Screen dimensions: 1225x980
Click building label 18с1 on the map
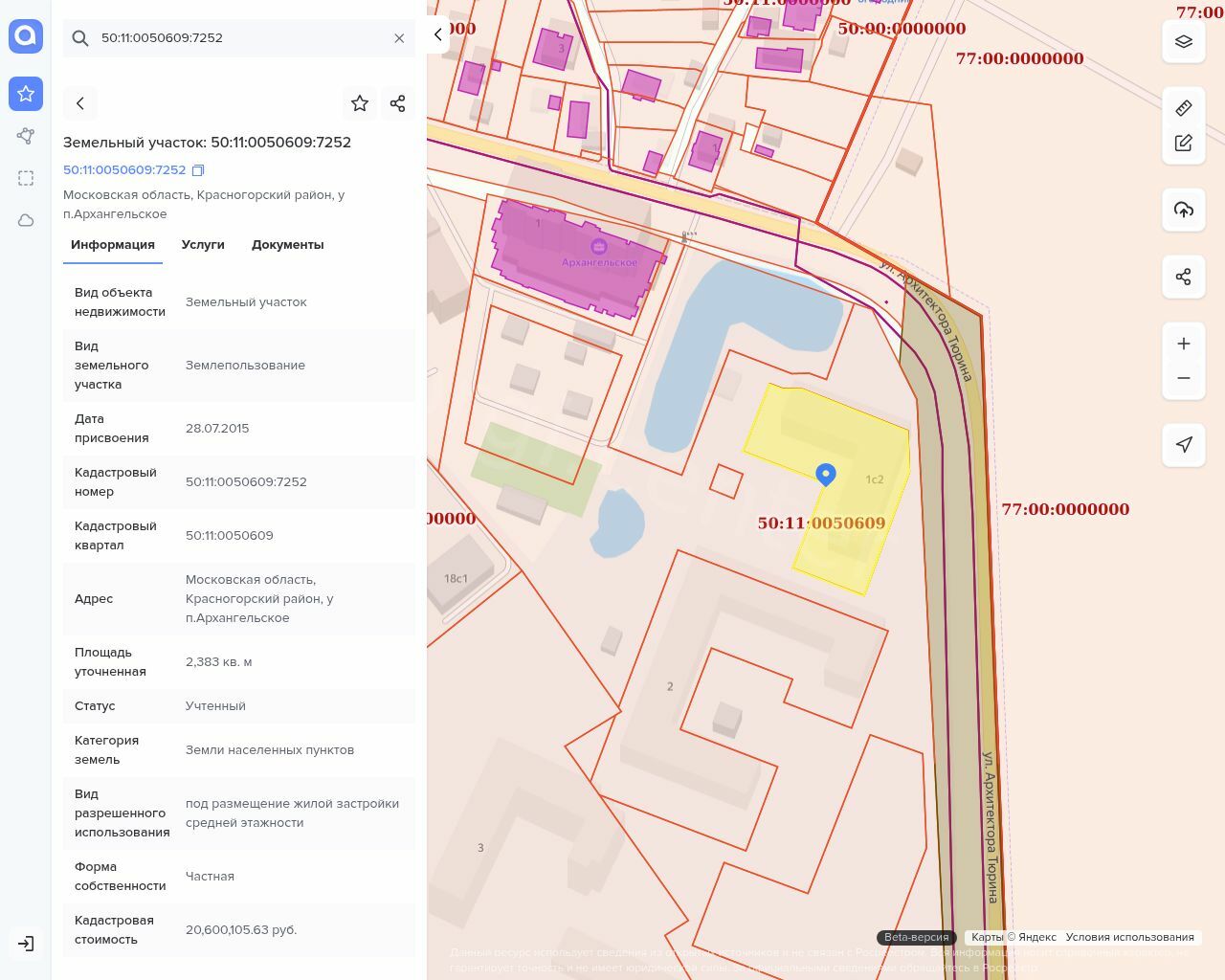coord(456,579)
